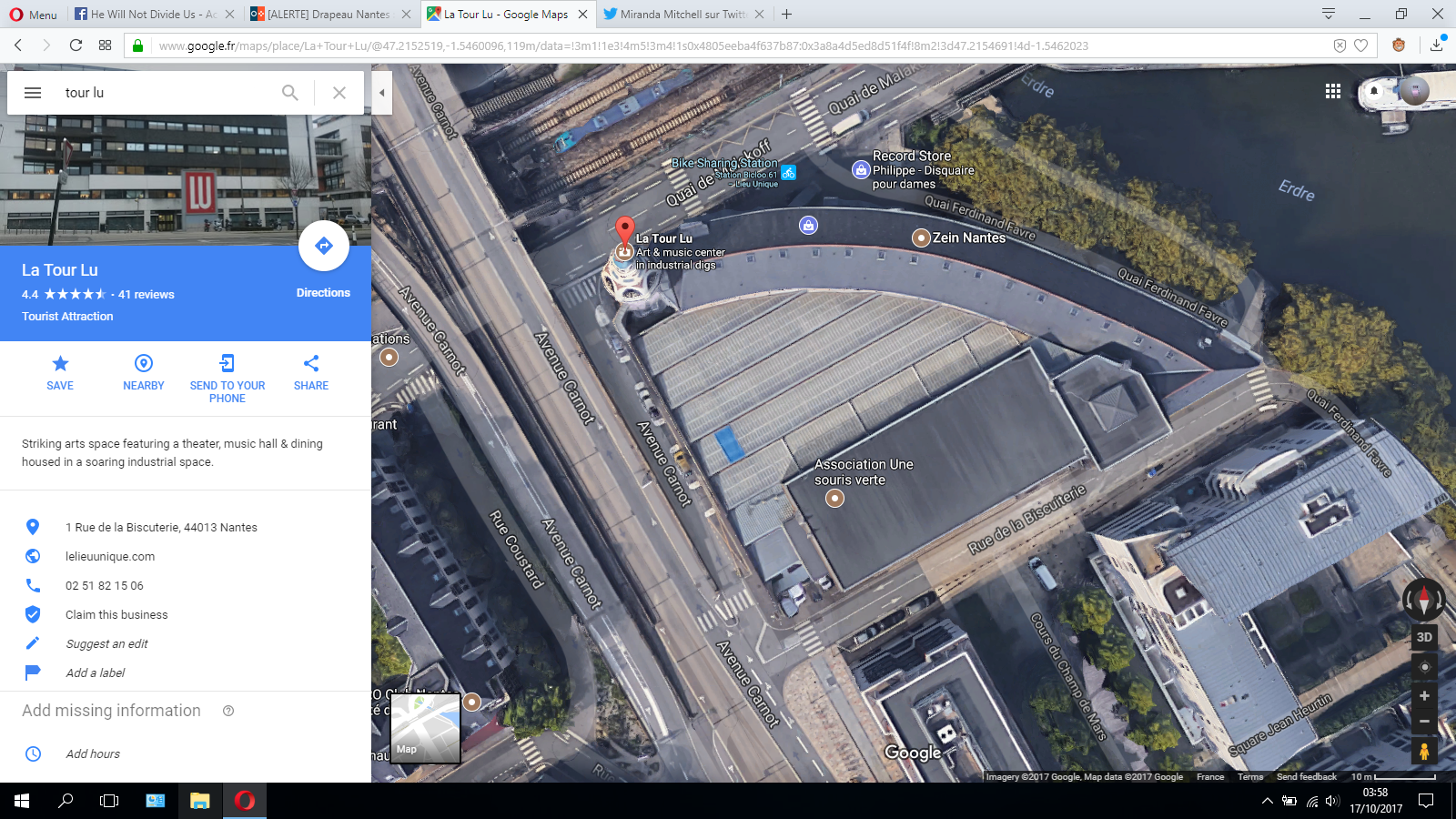1456x819 pixels.
Task: Select the Bike Sharing Station marker
Action: (x=788, y=172)
